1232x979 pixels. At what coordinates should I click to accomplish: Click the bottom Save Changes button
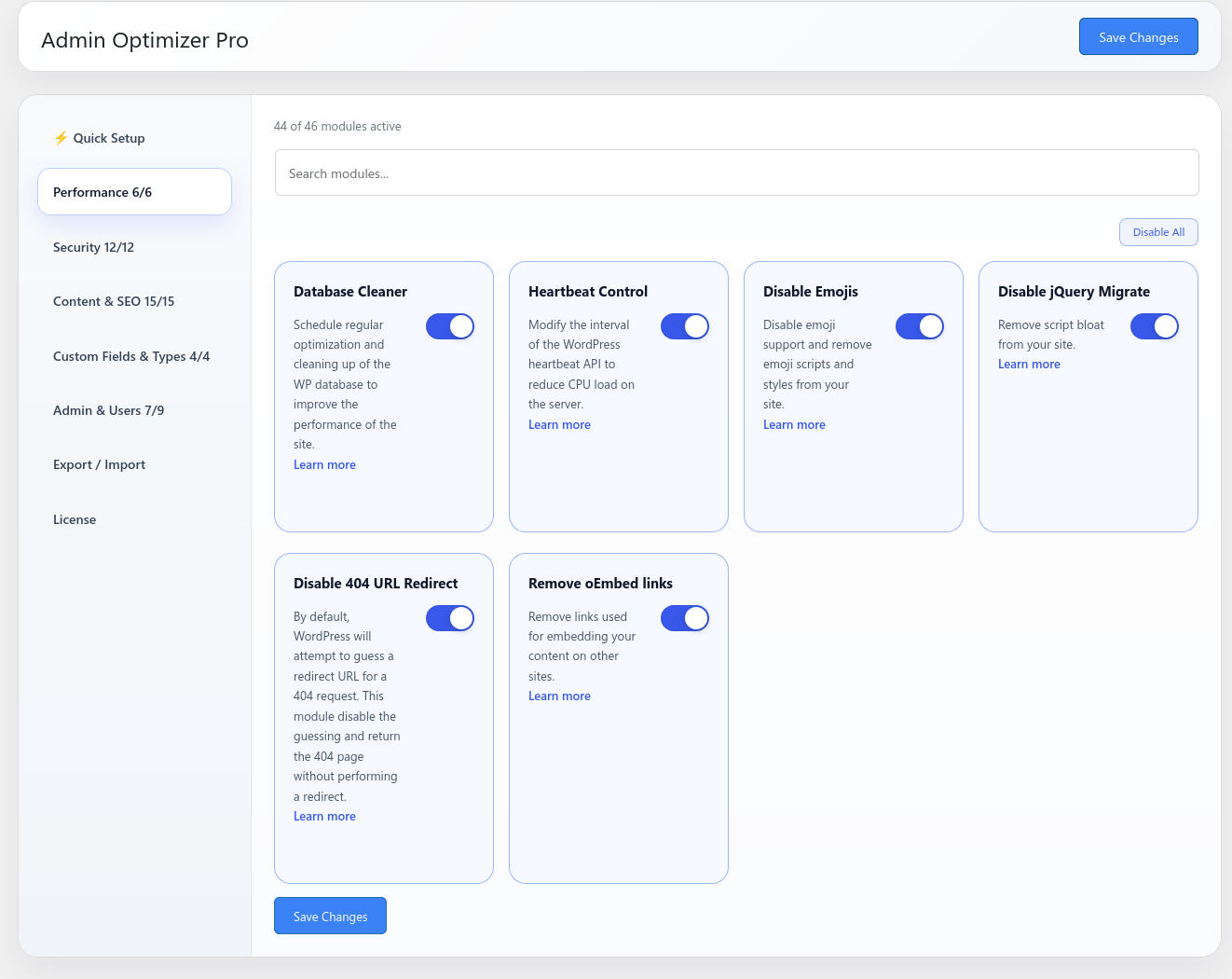(x=330, y=917)
